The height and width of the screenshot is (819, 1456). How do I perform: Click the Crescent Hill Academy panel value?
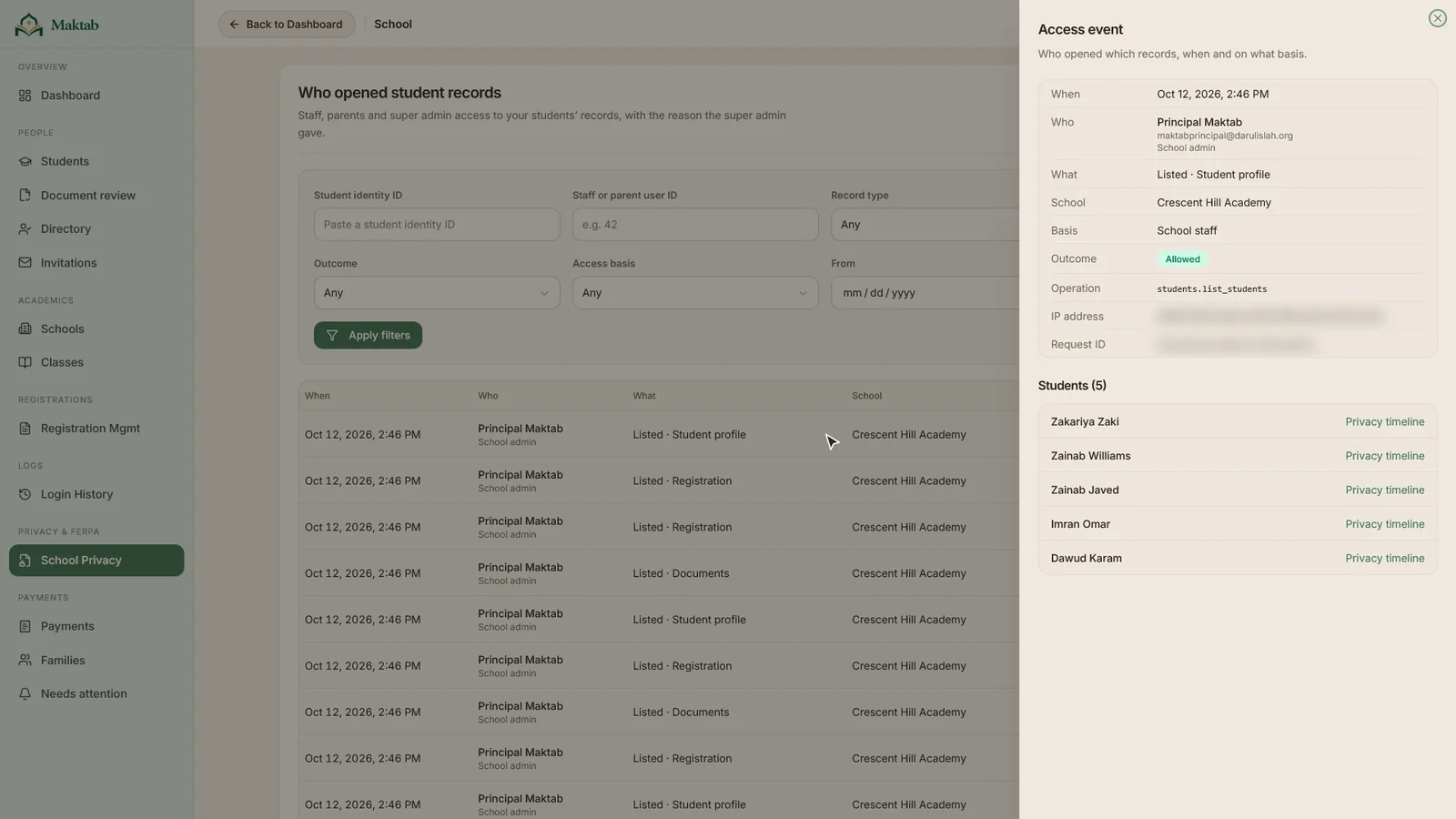pos(1214,203)
